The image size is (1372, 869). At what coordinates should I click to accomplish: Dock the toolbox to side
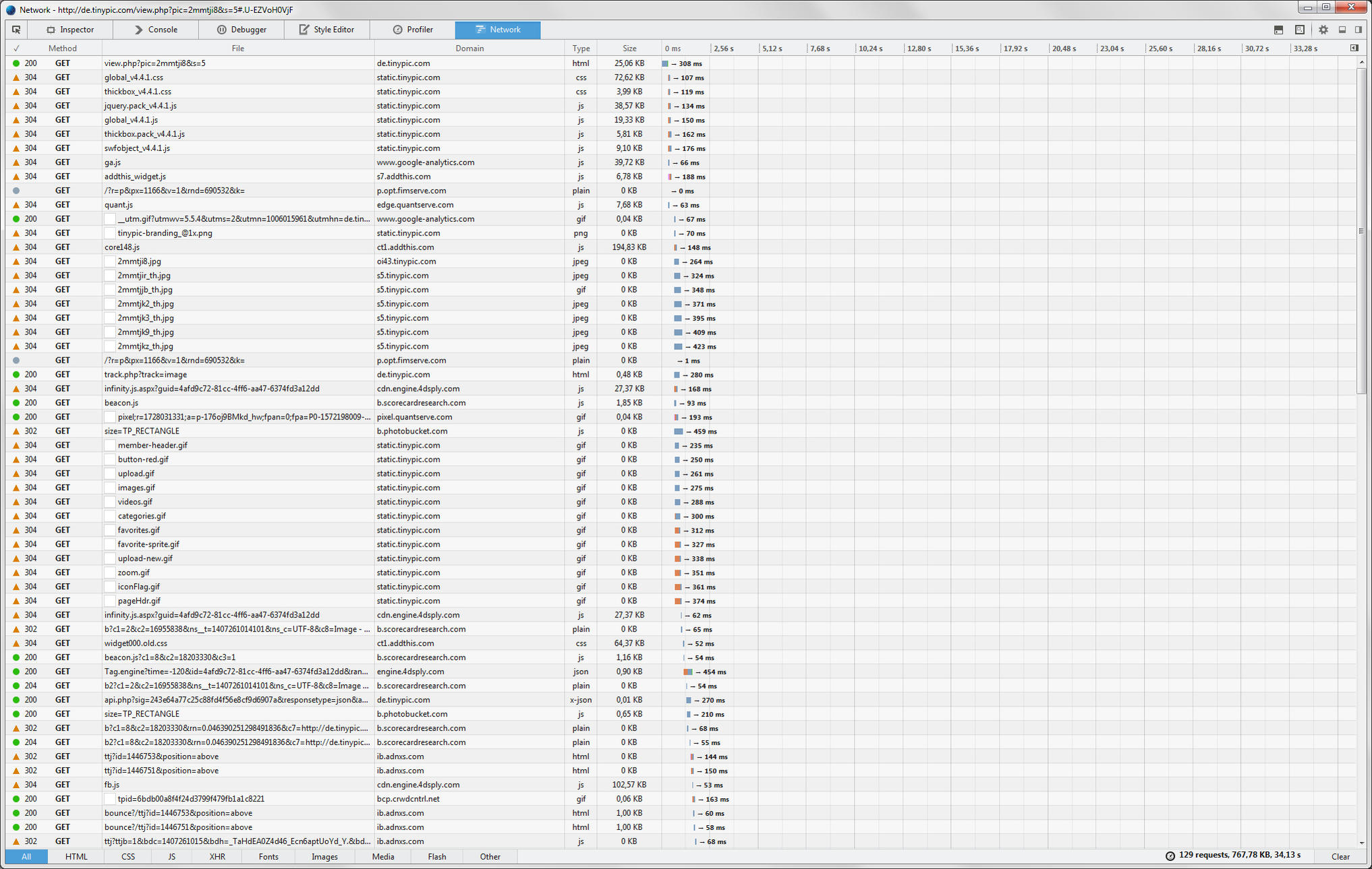[x=1359, y=30]
